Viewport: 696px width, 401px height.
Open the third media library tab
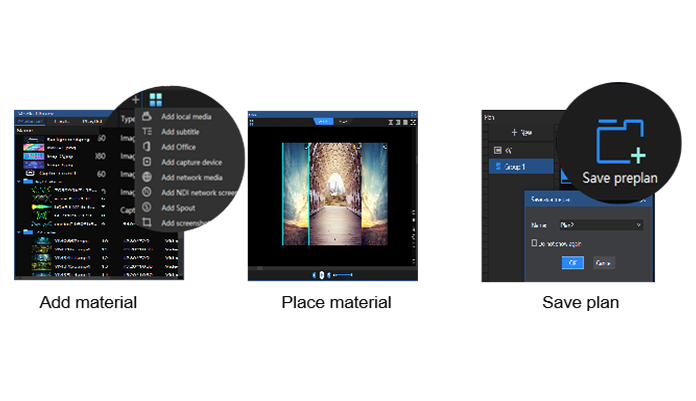(x=92, y=121)
